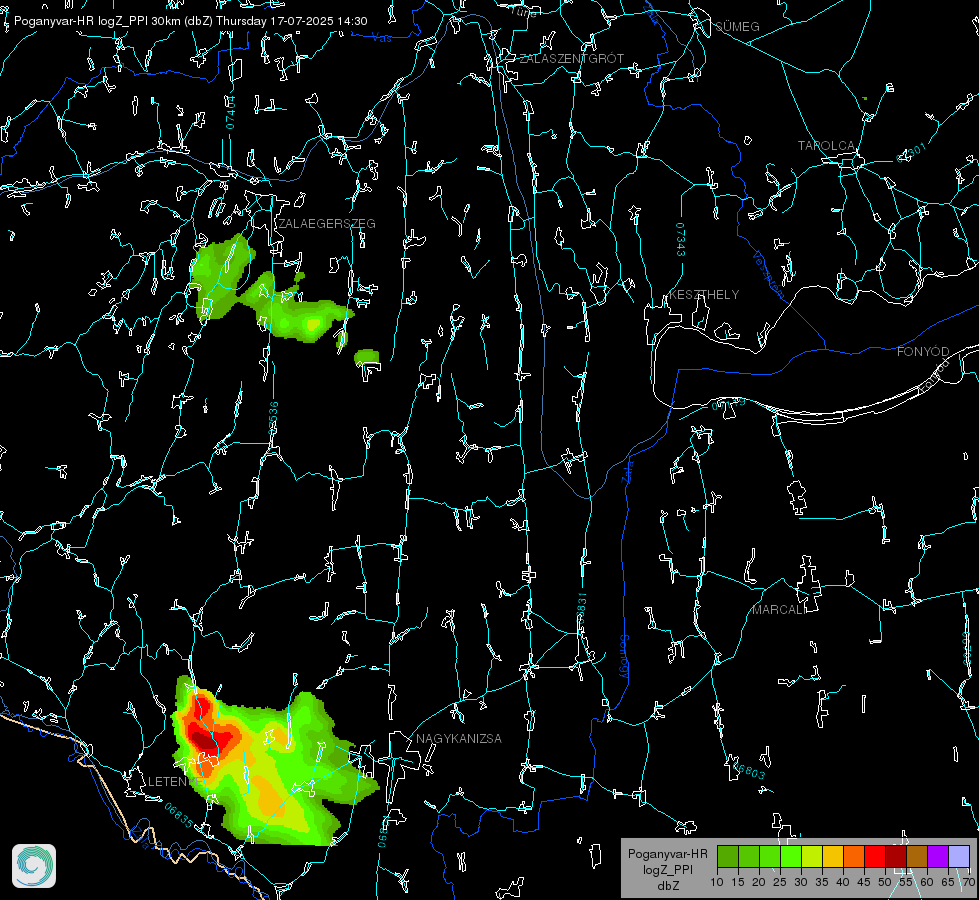Click the SÜMEG town label
The width and height of the screenshot is (979, 900).
tap(737, 26)
